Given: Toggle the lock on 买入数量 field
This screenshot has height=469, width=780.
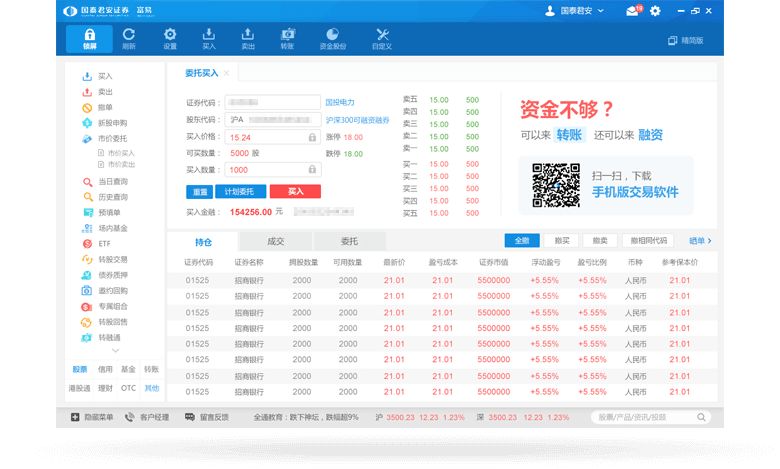Looking at the screenshot, I should point(312,169).
